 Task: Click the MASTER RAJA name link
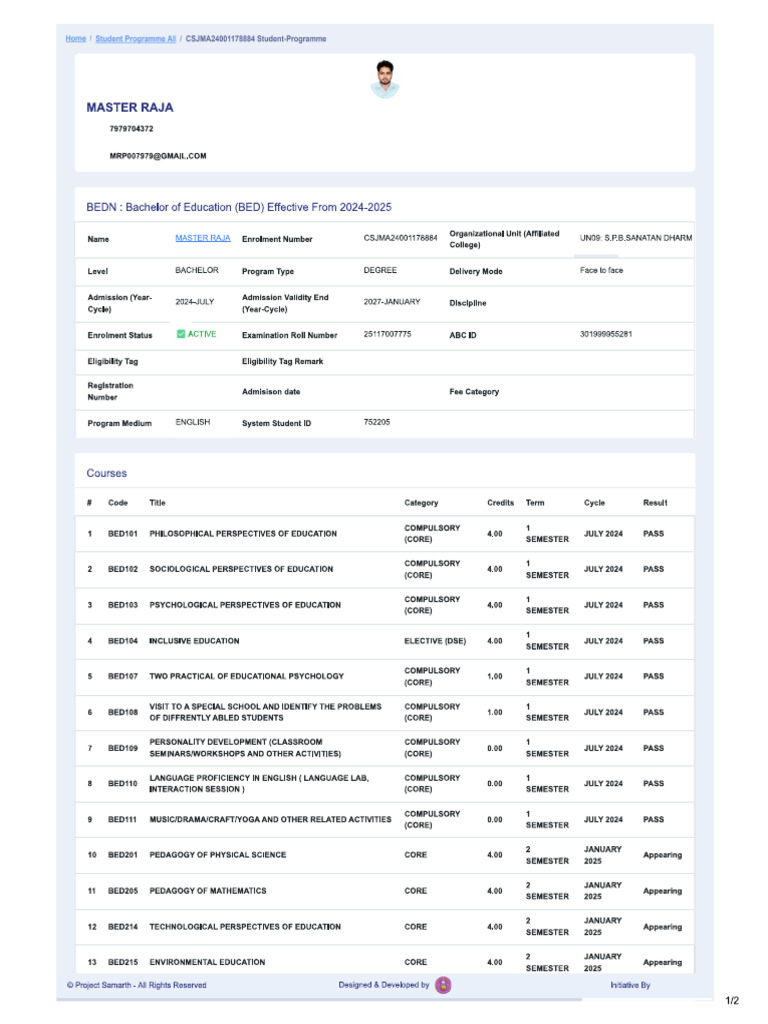tap(202, 238)
